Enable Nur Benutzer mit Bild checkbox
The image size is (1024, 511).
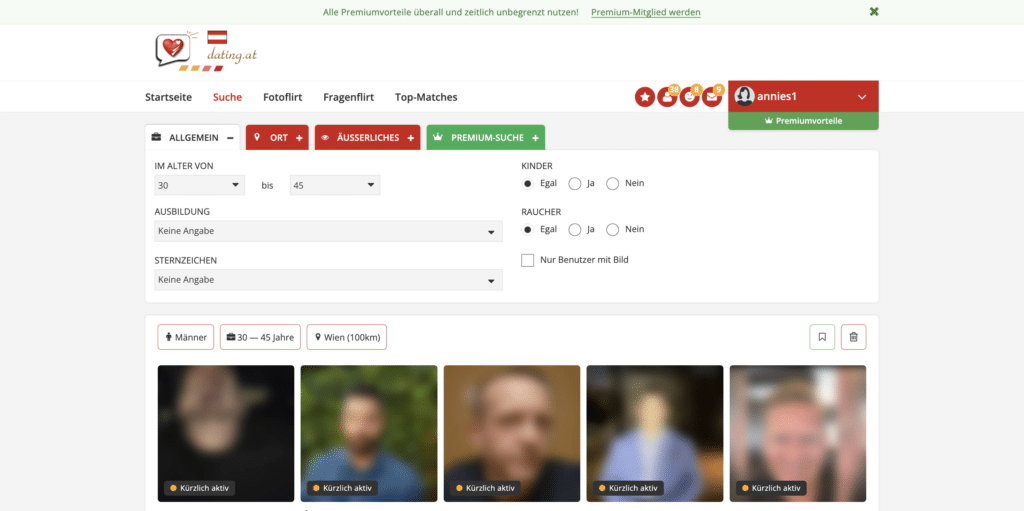[528, 260]
